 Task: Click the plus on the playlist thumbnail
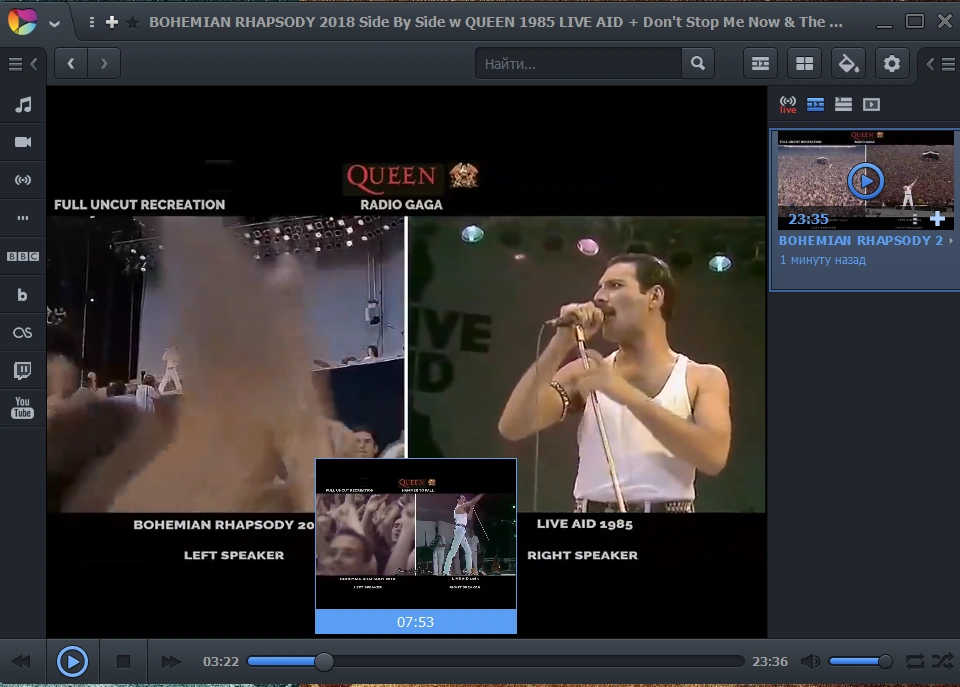[x=937, y=219]
